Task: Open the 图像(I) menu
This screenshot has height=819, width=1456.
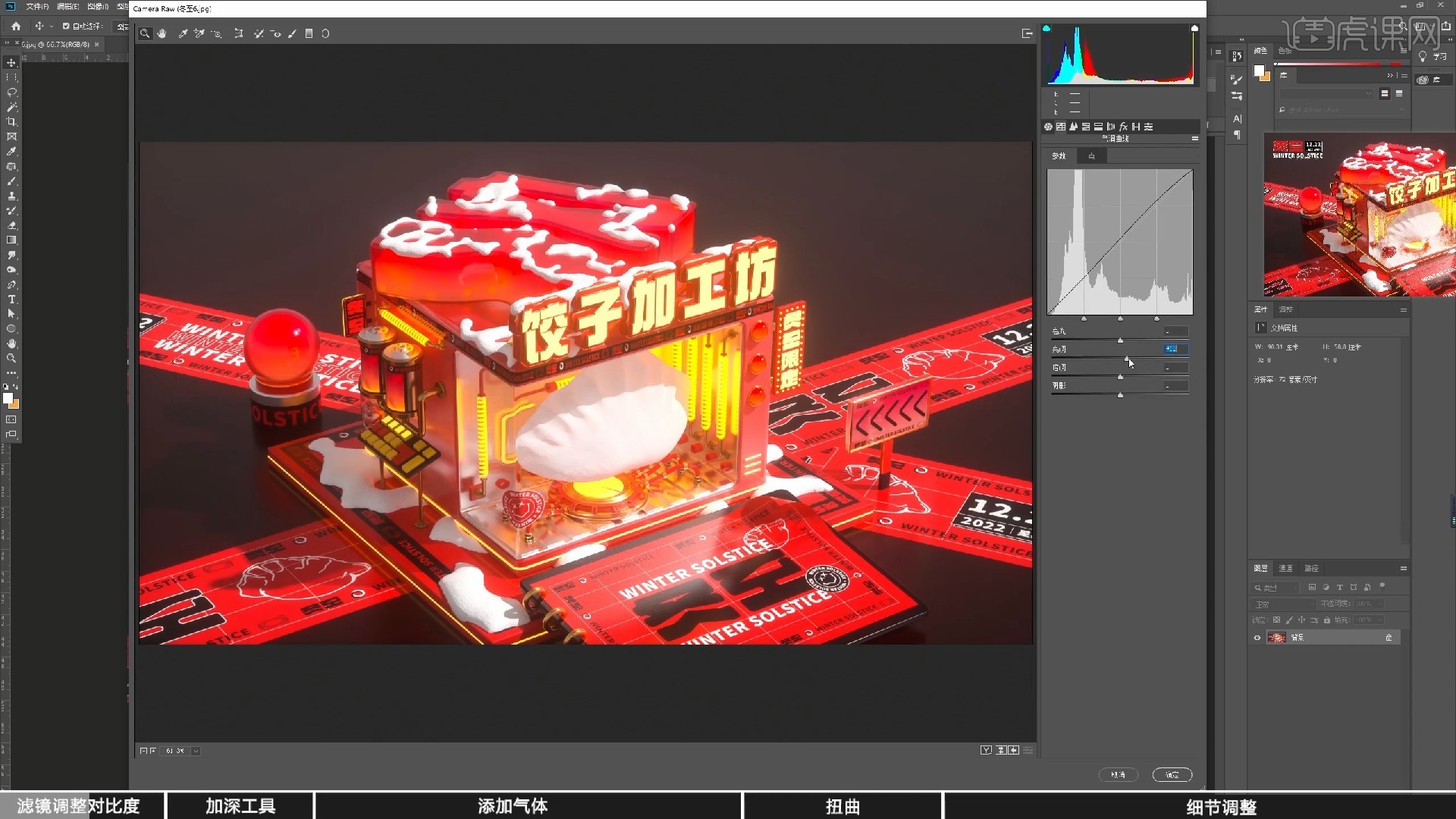Action: pos(98,6)
